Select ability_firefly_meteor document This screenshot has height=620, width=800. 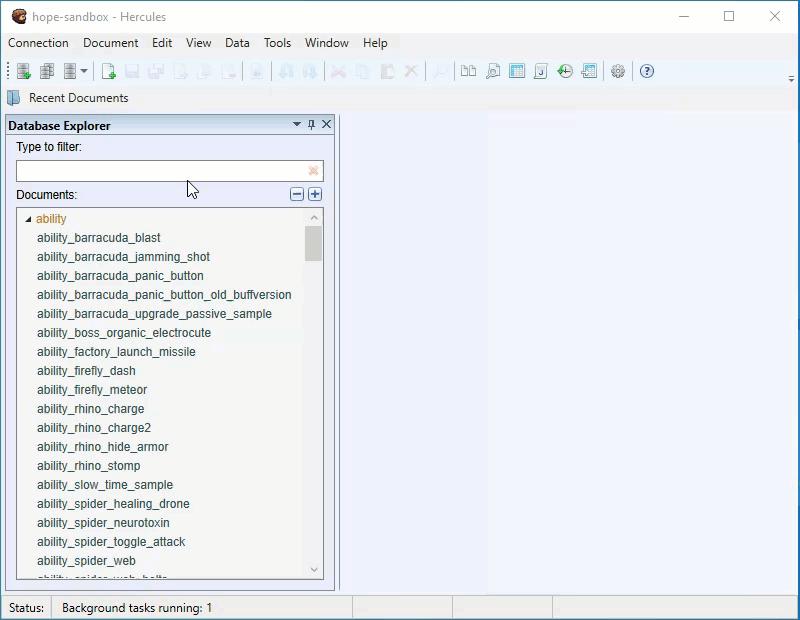click(x=92, y=390)
